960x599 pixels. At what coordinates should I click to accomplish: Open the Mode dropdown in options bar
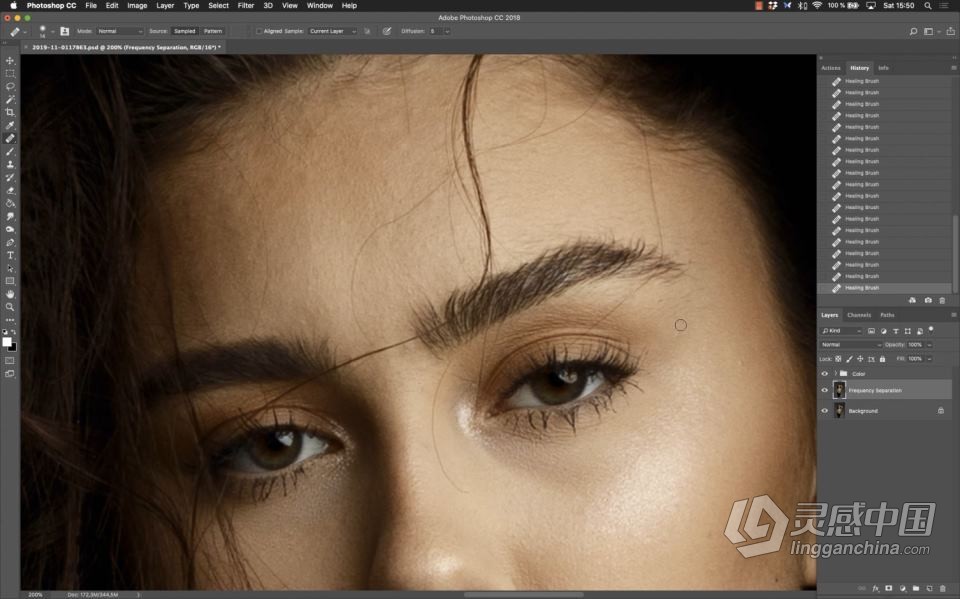click(120, 31)
